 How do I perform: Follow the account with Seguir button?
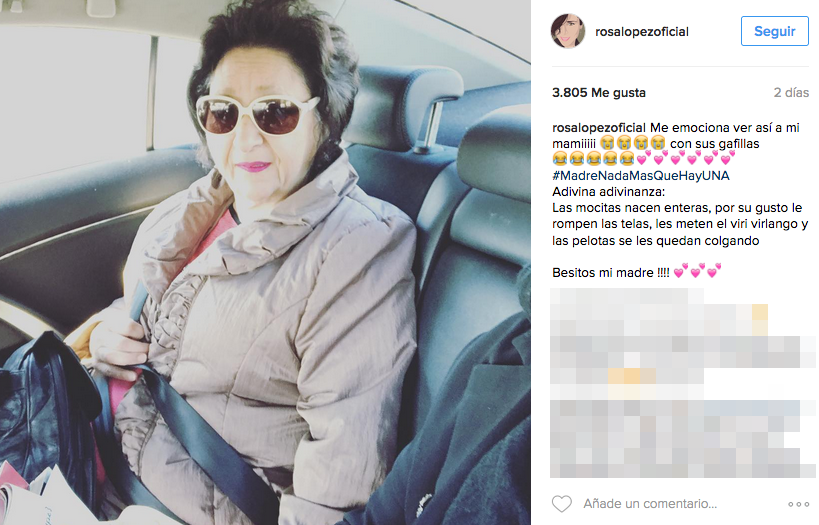775,31
